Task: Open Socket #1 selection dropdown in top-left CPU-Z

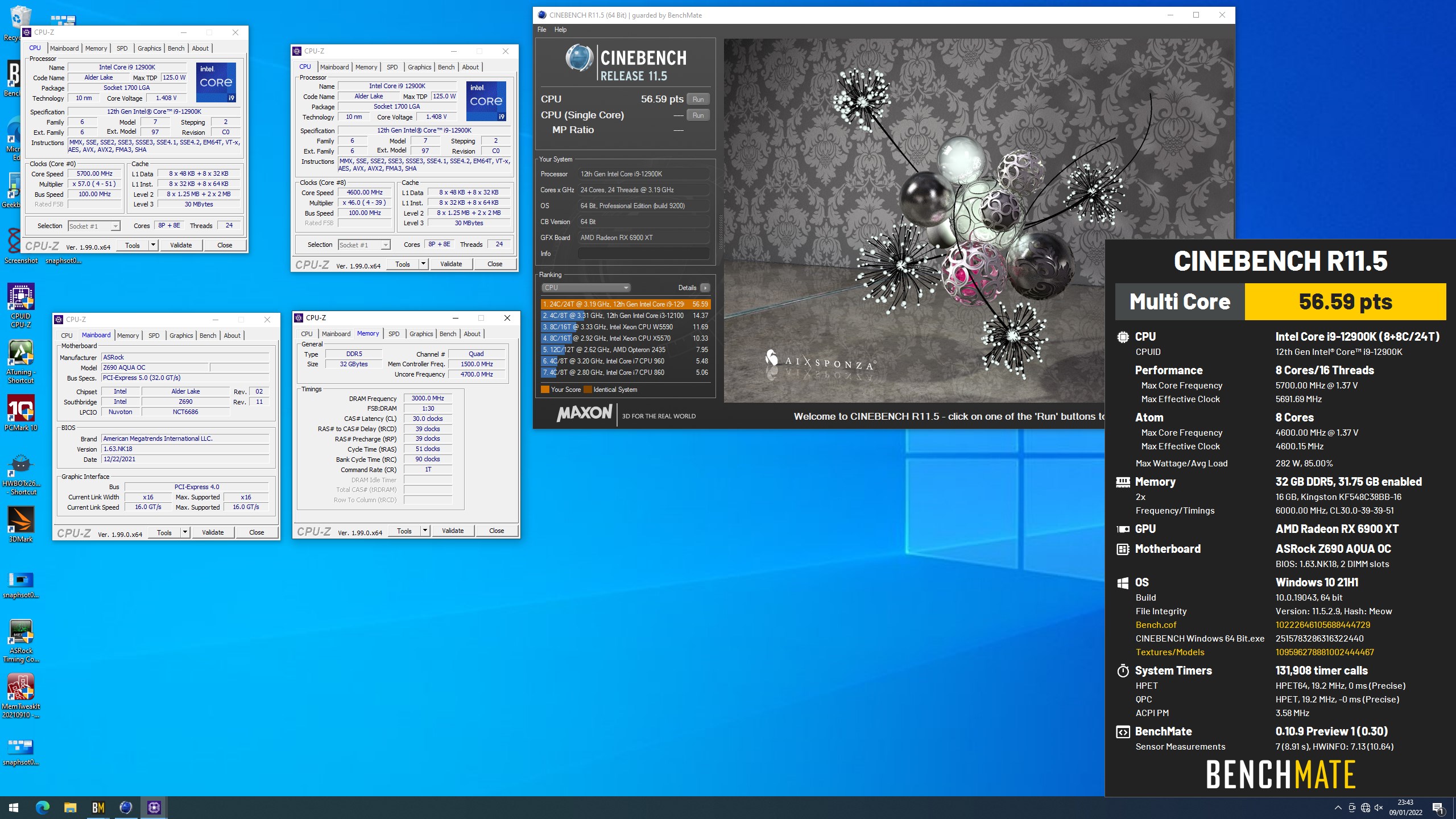Action: click(x=94, y=226)
